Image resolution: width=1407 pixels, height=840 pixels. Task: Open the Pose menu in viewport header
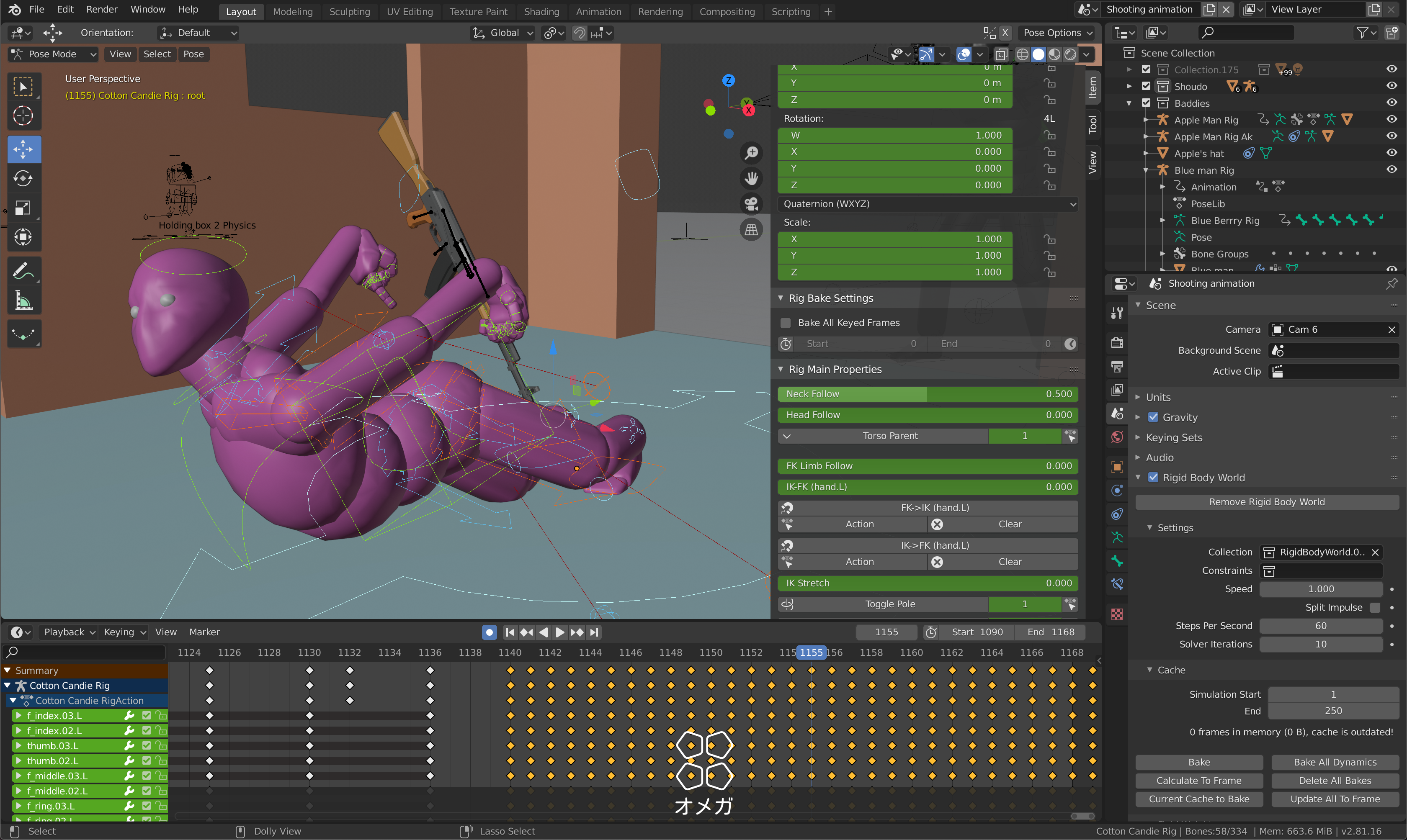(193, 54)
